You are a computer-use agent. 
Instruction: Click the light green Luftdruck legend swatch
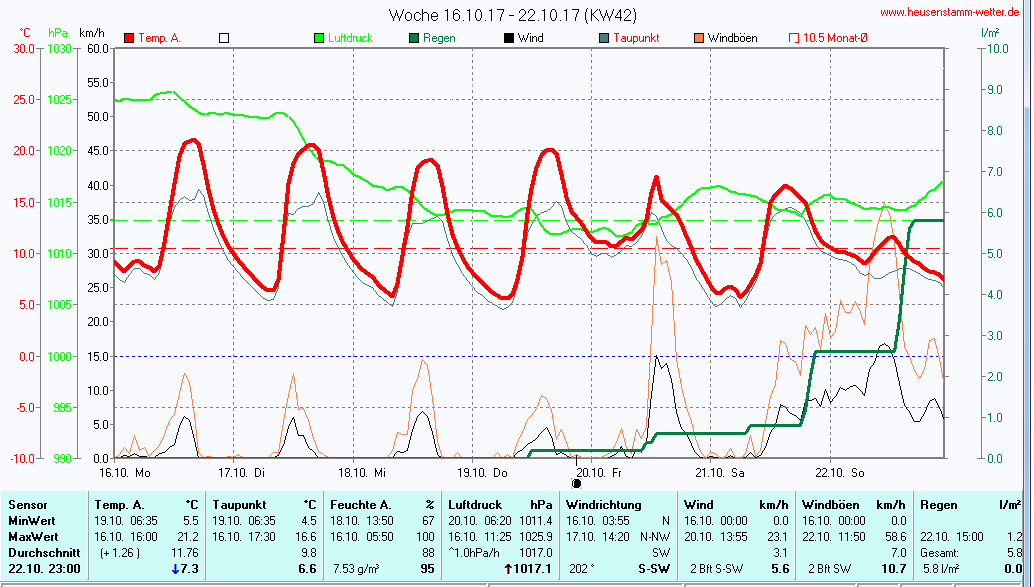click(x=319, y=38)
